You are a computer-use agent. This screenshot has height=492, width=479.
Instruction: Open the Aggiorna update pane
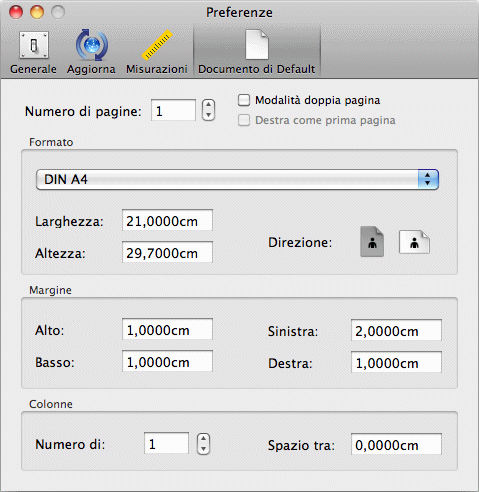tap(91, 52)
